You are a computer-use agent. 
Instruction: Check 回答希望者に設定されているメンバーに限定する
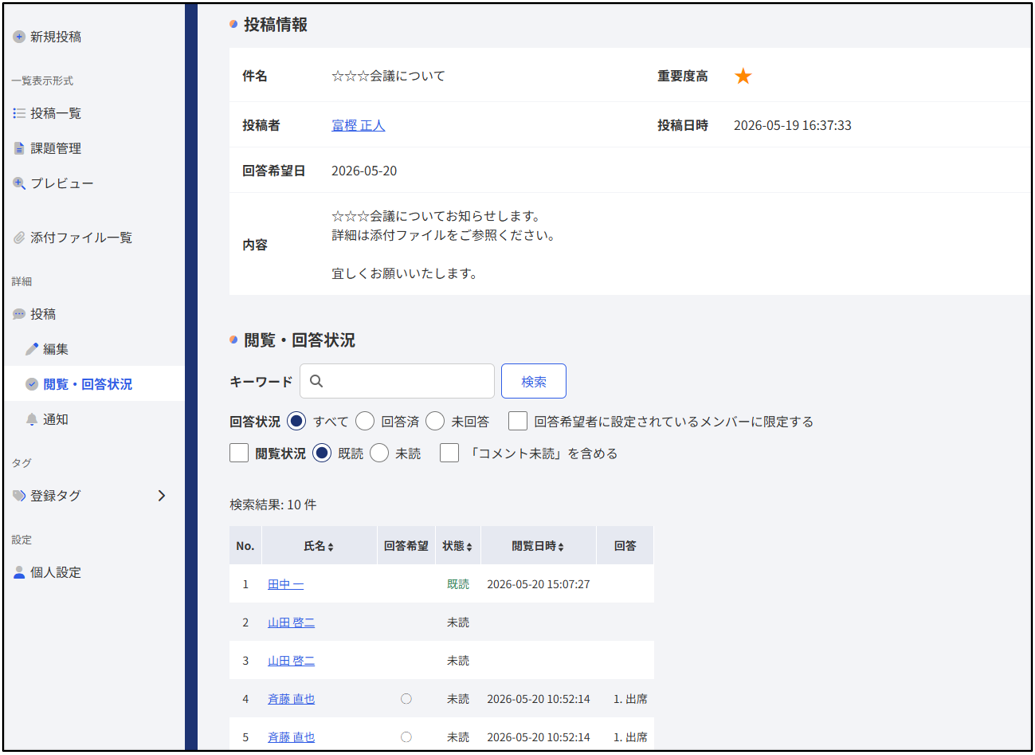(x=518, y=421)
